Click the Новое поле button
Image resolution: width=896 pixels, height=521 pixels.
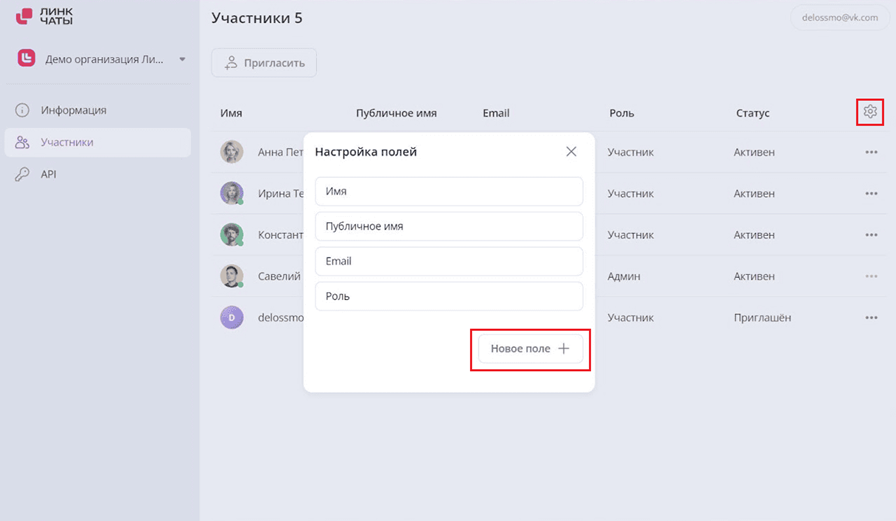(x=530, y=348)
